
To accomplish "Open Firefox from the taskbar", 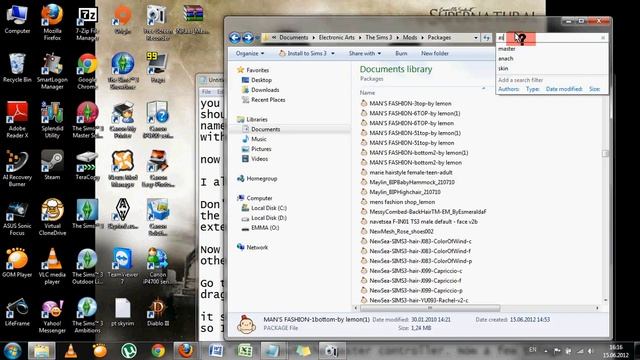I will [186, 351].
